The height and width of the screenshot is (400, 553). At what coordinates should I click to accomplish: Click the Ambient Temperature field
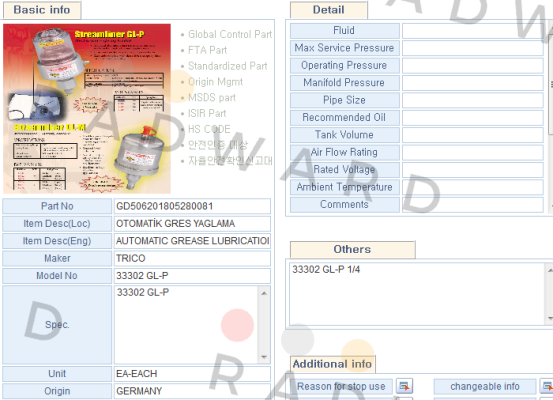coord(473,187)
